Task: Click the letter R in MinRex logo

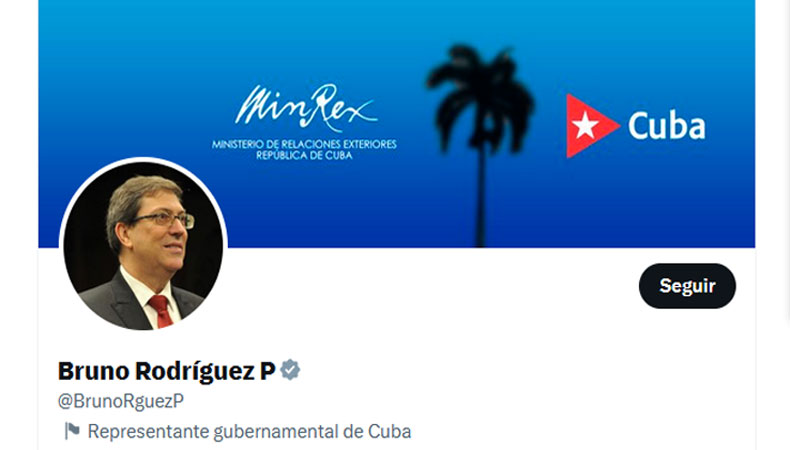Action: click(316, 105)
